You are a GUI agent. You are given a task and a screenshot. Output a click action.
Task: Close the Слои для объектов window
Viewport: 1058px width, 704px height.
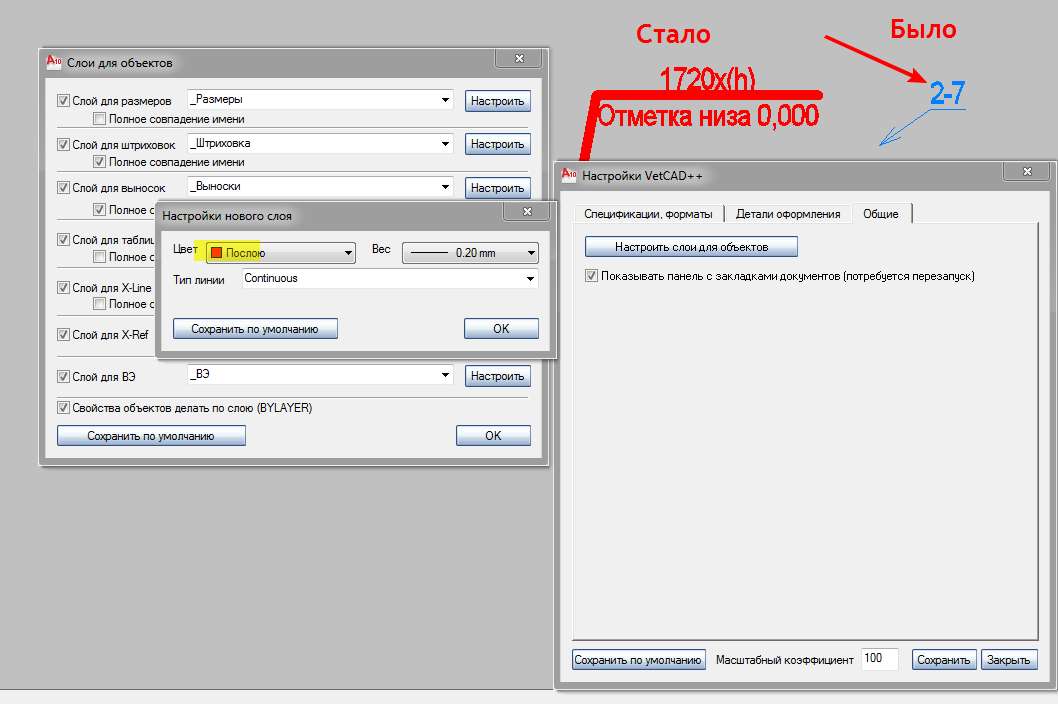pos(519,59)
